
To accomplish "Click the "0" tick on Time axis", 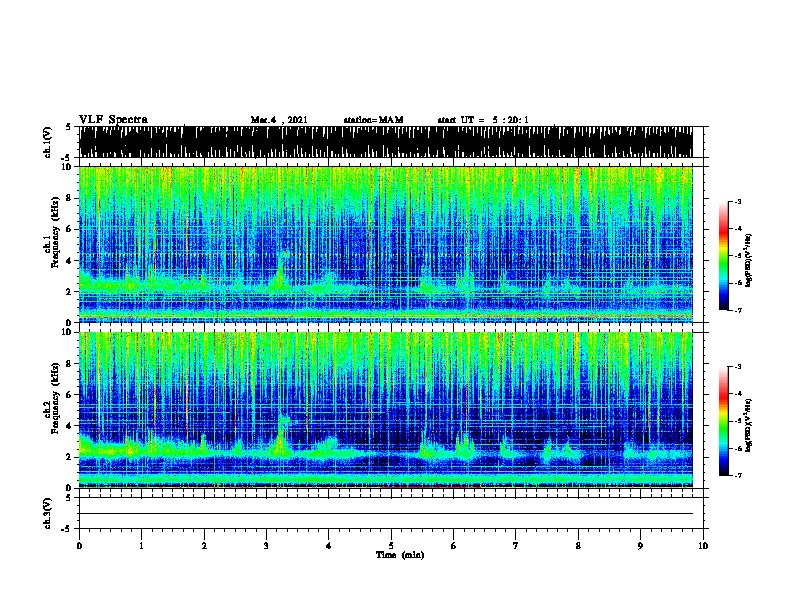I will click(x=79, y=546).
